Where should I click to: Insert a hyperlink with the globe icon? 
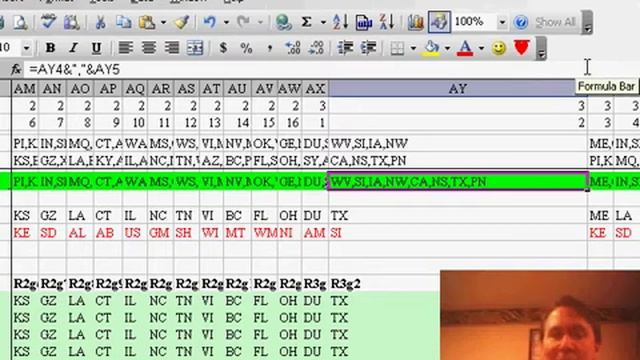(283, 22)
